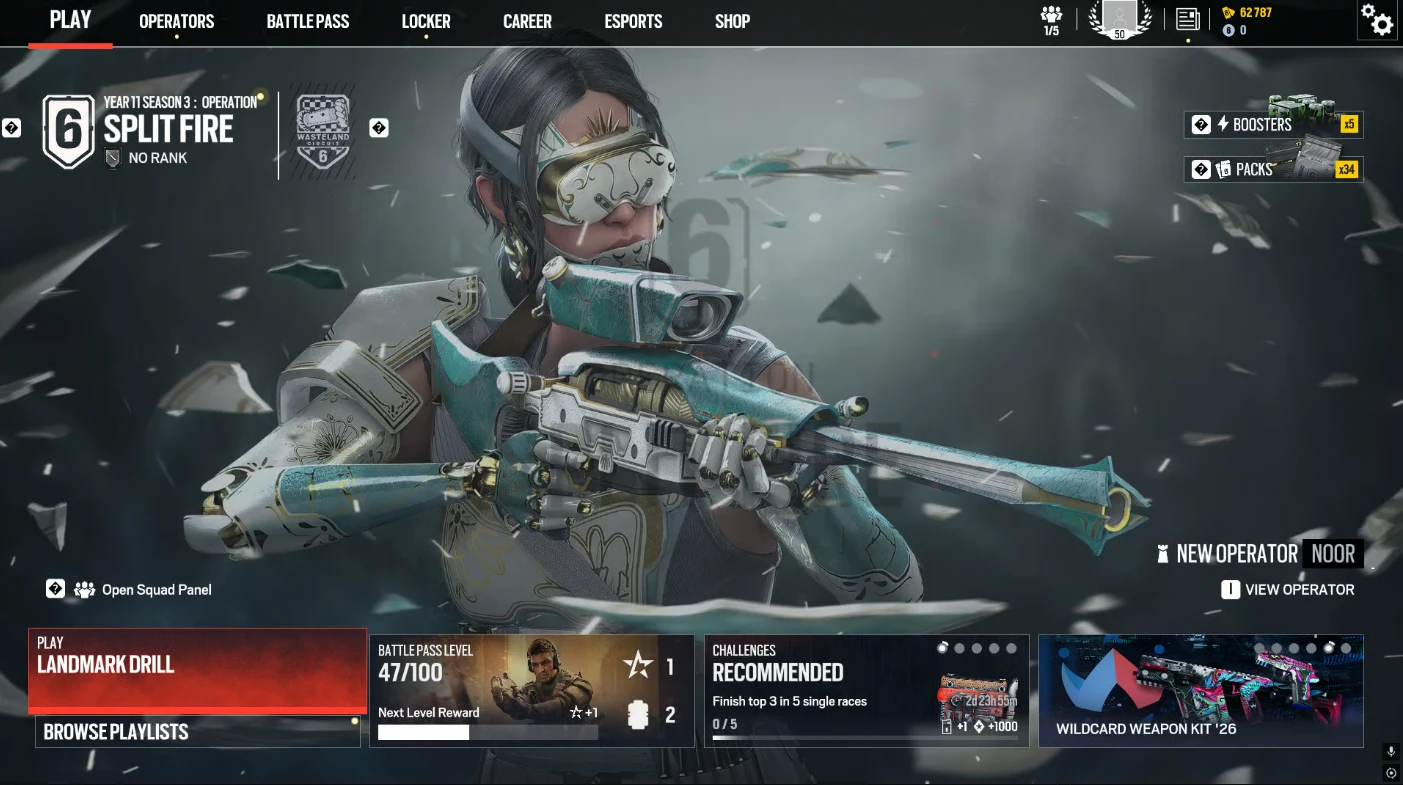The image size is (1403, 785).
Task: Open the news feed newspaper icon
Action: point(1187,19)
